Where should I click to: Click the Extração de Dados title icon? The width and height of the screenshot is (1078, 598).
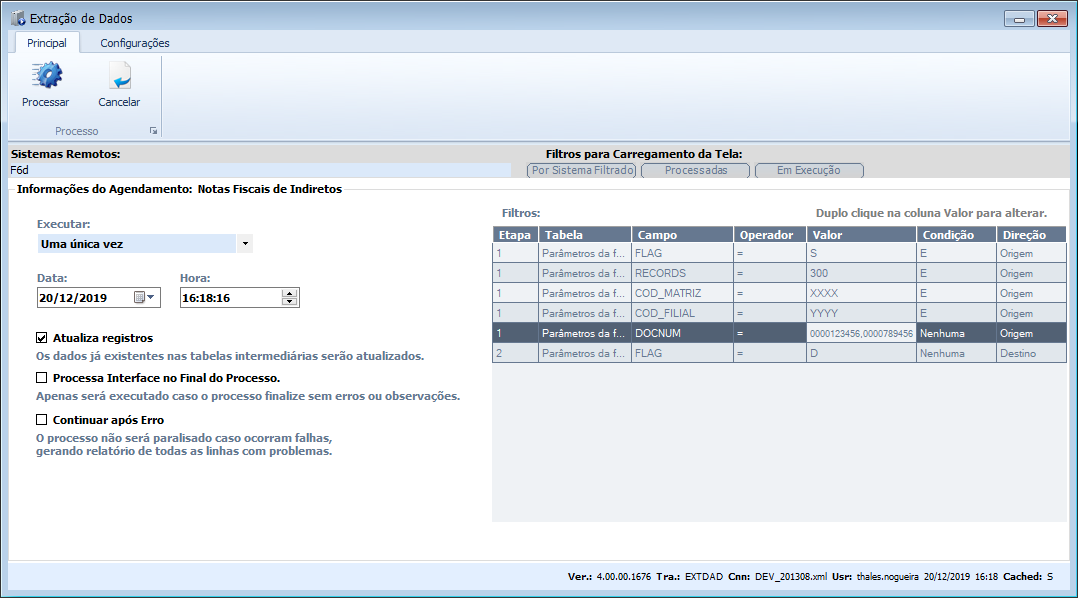pos(18,19)
